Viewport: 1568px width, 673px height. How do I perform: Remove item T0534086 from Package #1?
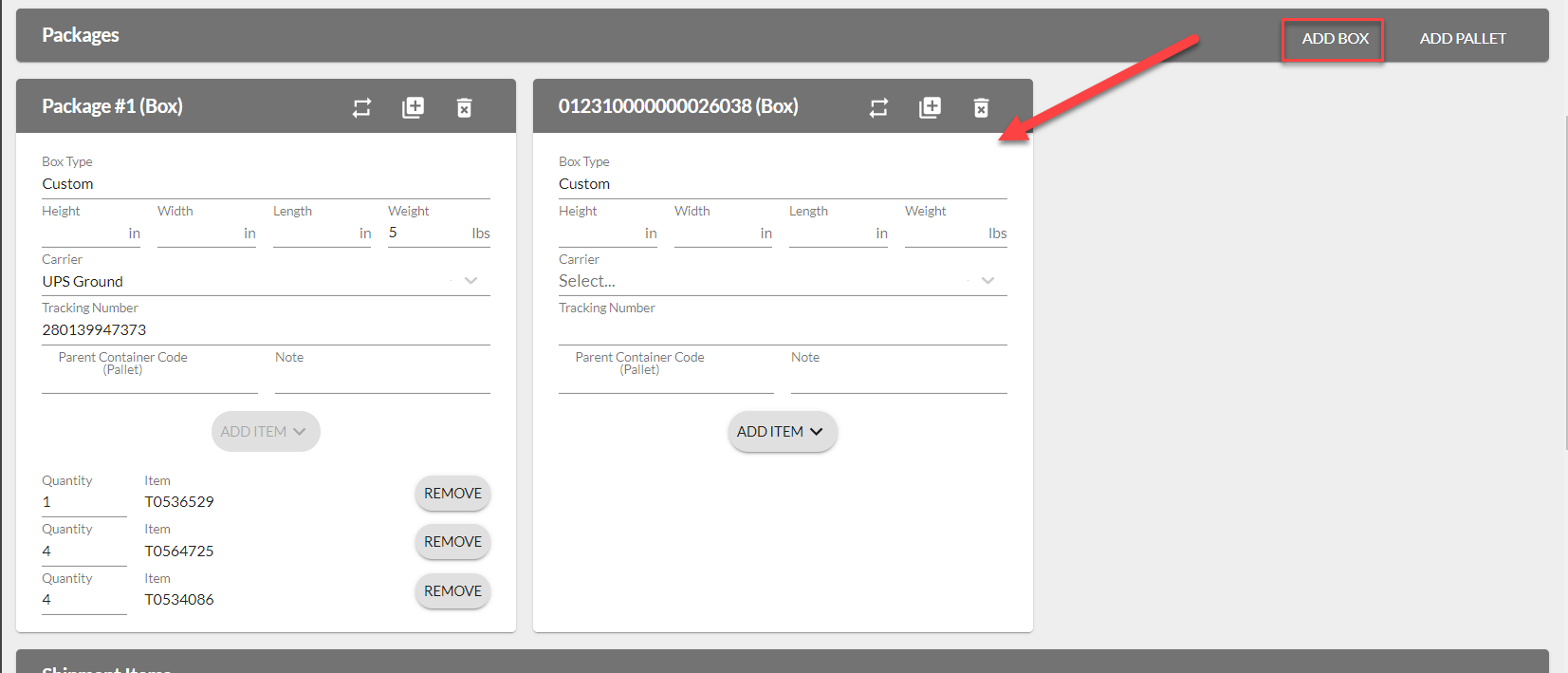point(452,591)
